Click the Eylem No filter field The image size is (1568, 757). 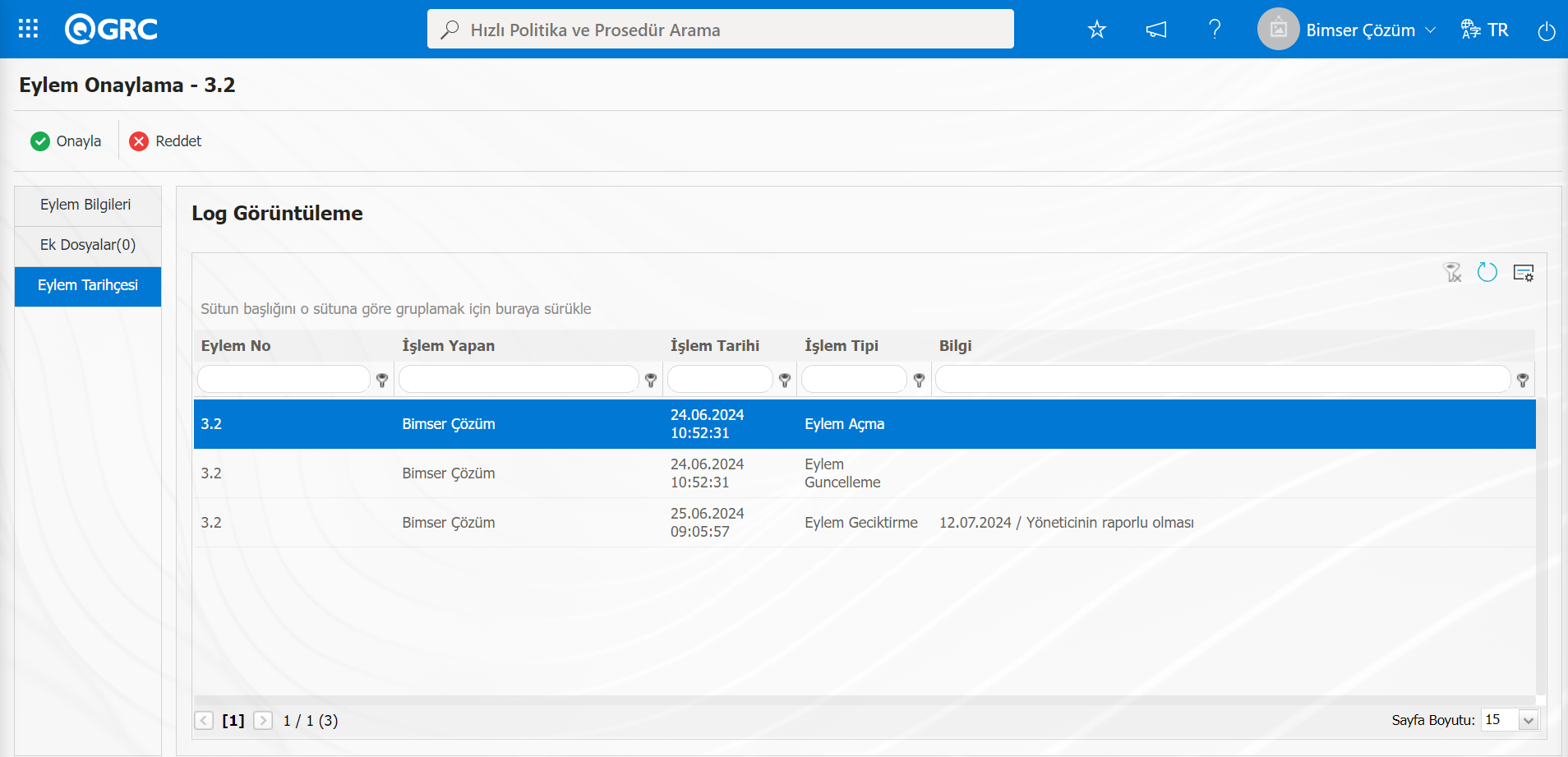coord(284,380)
